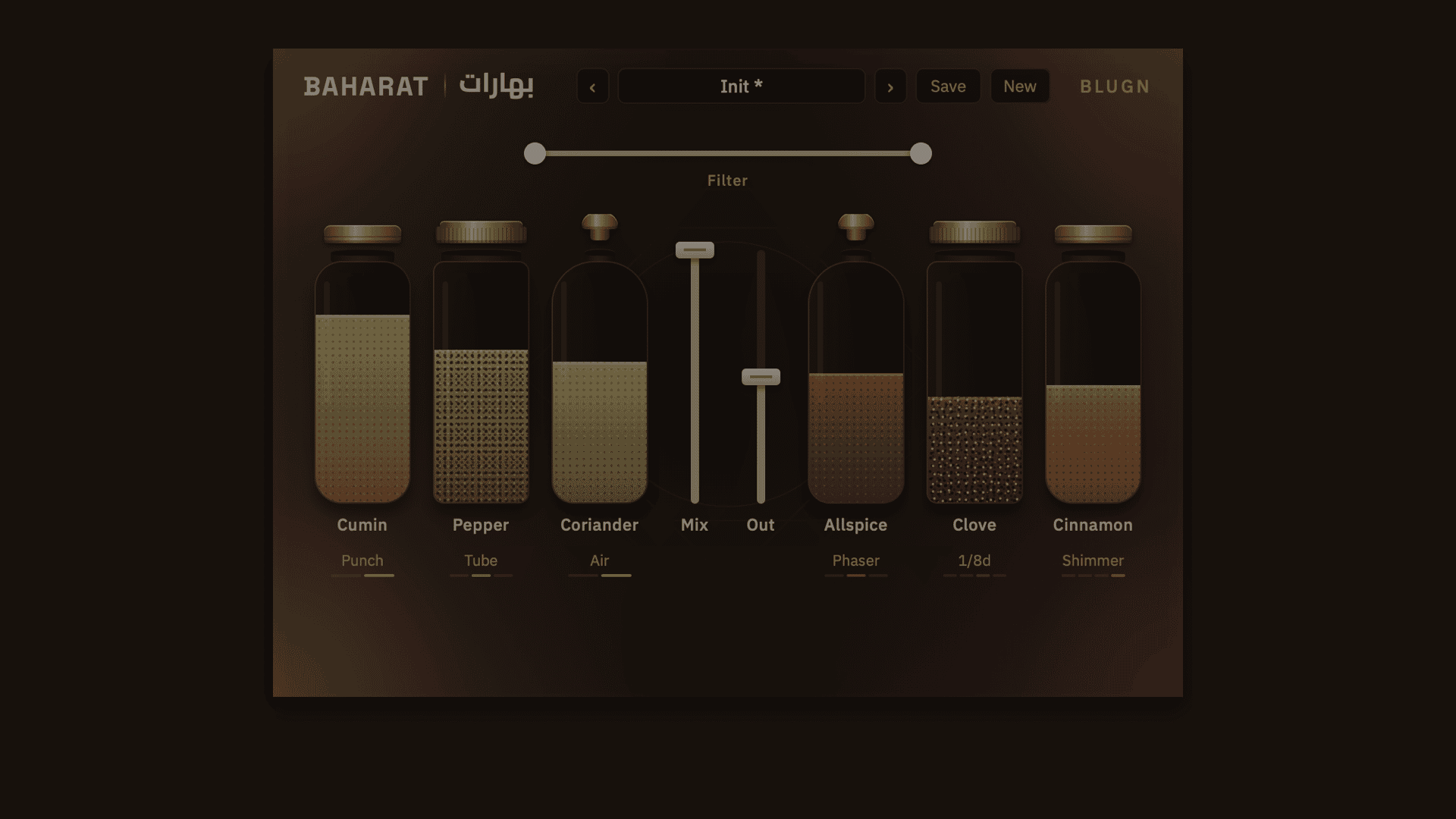Click the Cinnamon label

[1093, 525]
